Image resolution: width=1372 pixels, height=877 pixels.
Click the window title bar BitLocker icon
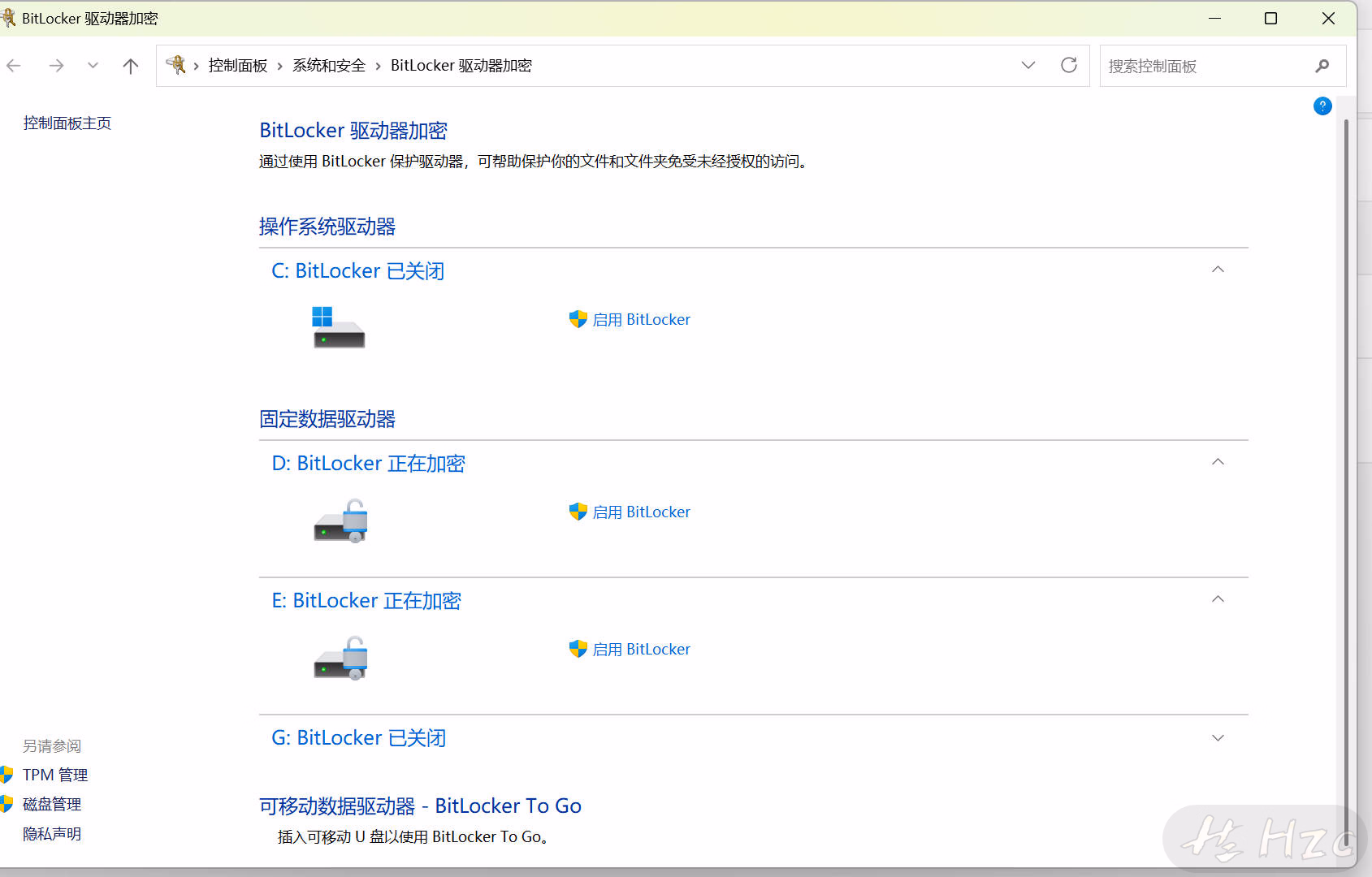(7, 18)
